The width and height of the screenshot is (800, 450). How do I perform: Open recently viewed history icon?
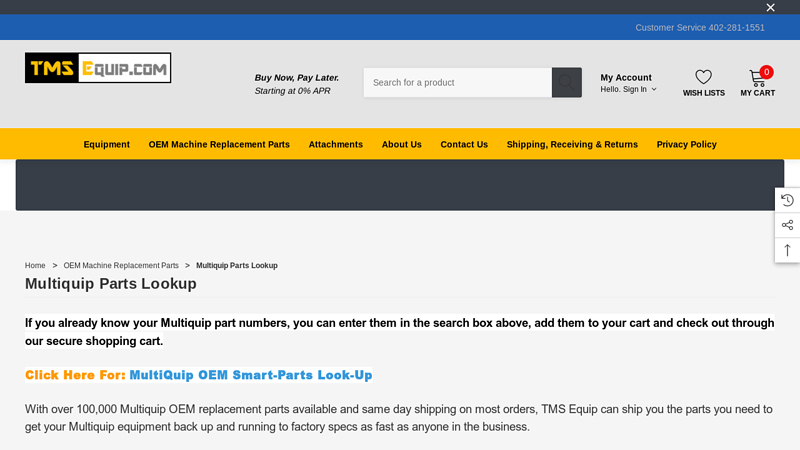click(787, 200)
